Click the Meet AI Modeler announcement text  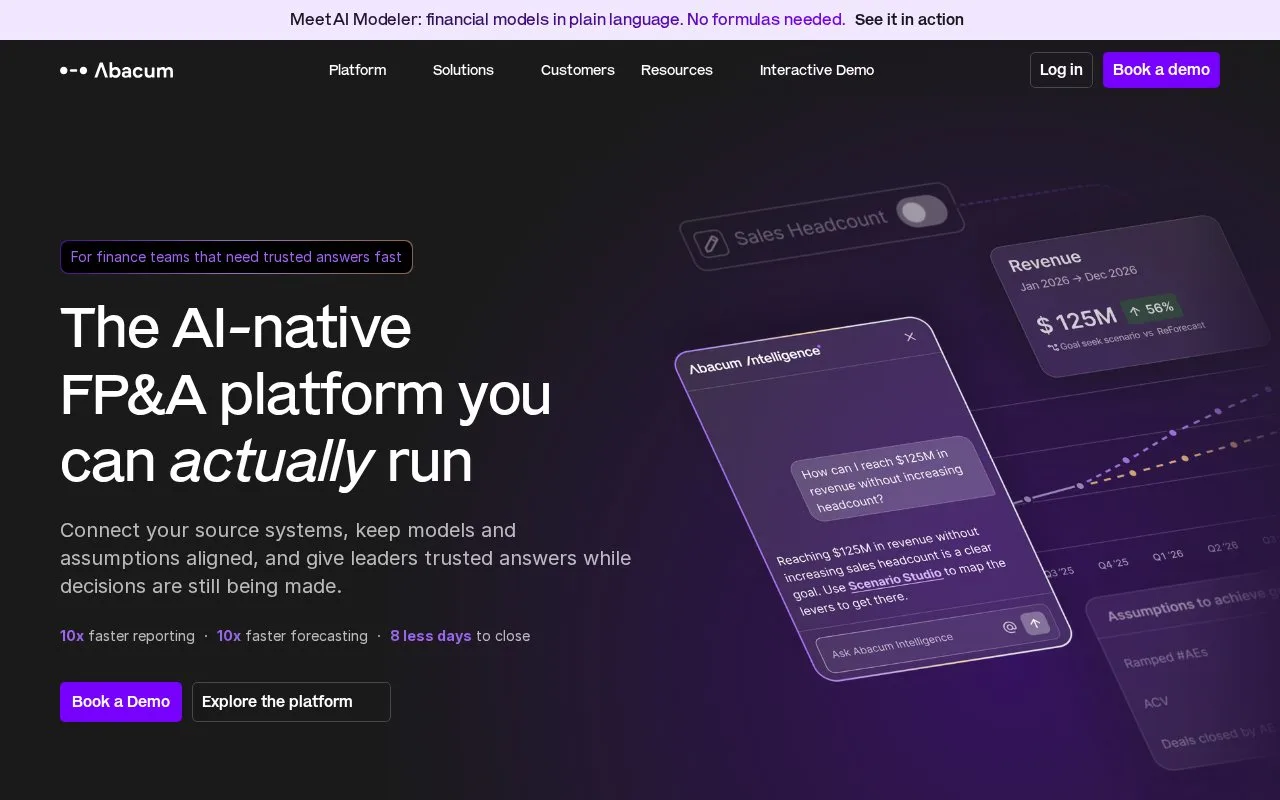pos(567,19)
